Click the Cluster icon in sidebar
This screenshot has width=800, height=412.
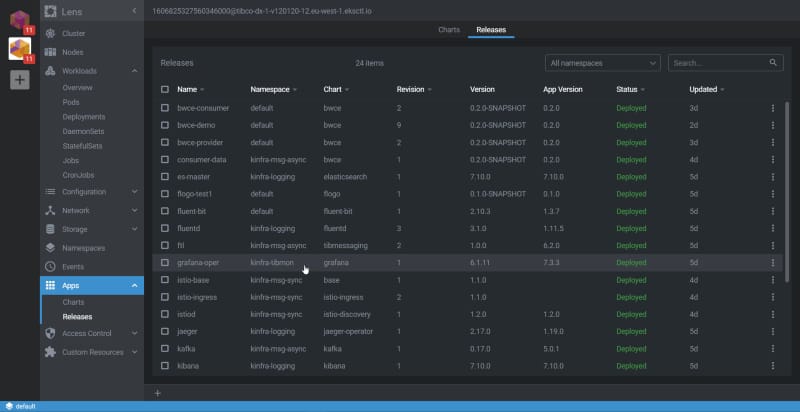coord(51,34)
